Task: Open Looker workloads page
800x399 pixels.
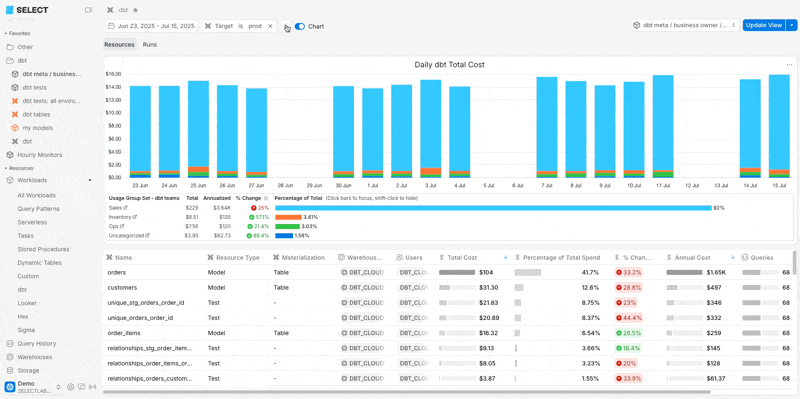Action: [x=26, y=303]
